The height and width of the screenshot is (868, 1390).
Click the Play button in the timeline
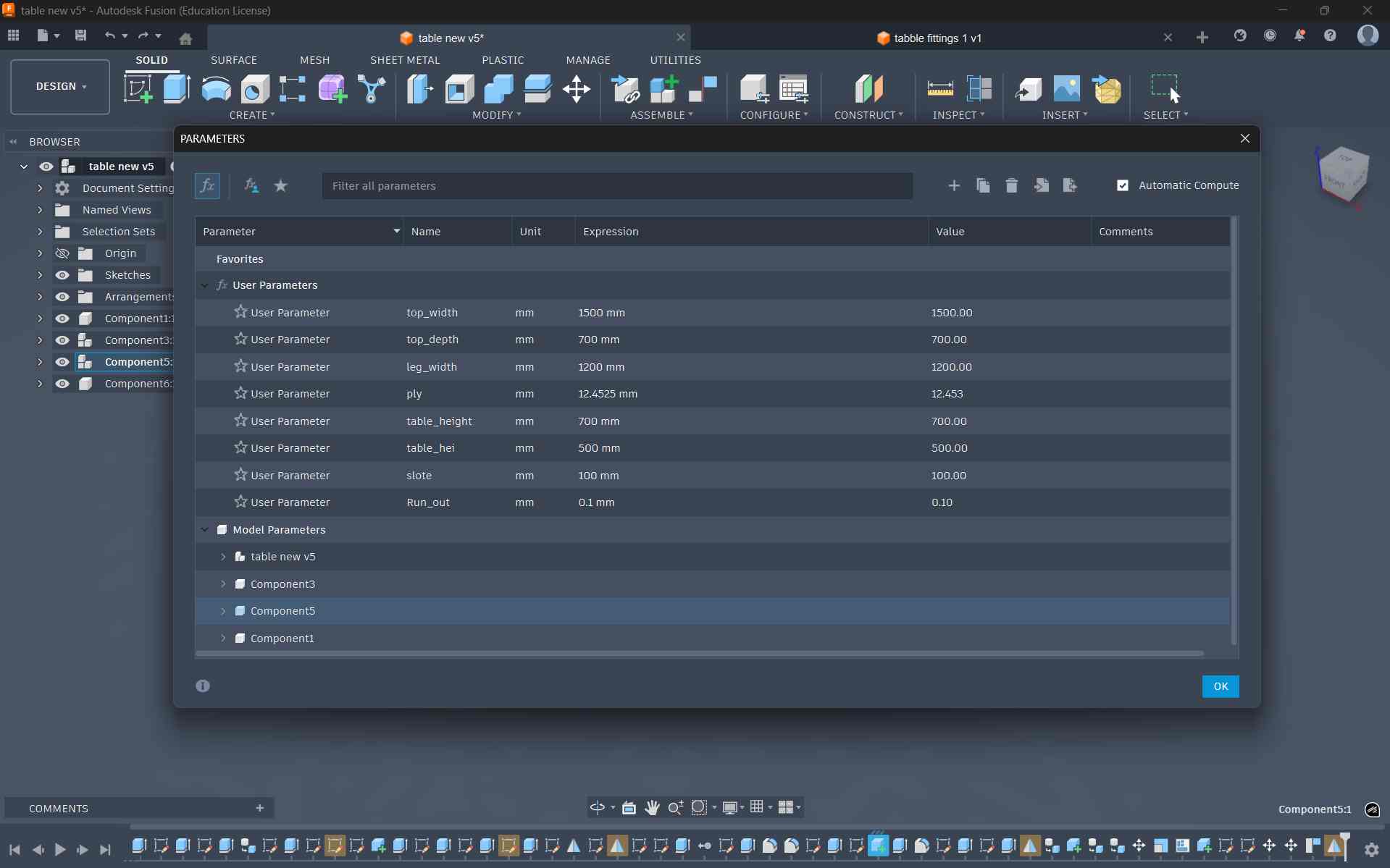coord(60,849)
